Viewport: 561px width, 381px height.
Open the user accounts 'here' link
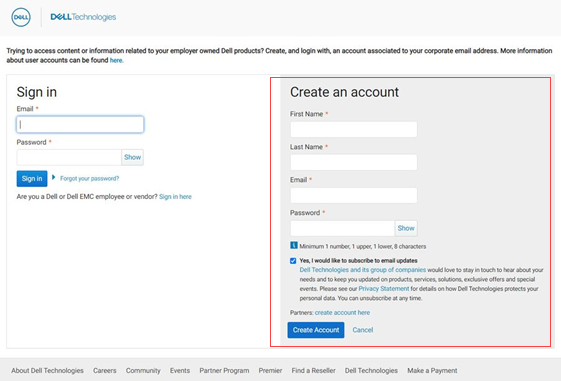116,60
